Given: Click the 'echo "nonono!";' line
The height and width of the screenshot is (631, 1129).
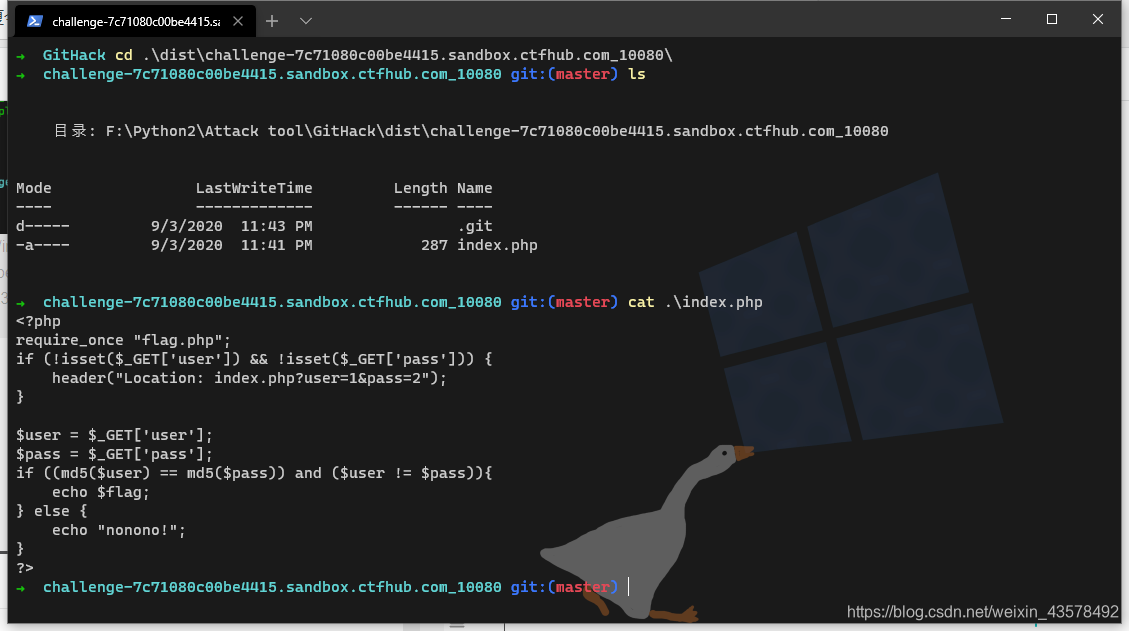Looking at the screenshot, I should click(x=119, y=530).
